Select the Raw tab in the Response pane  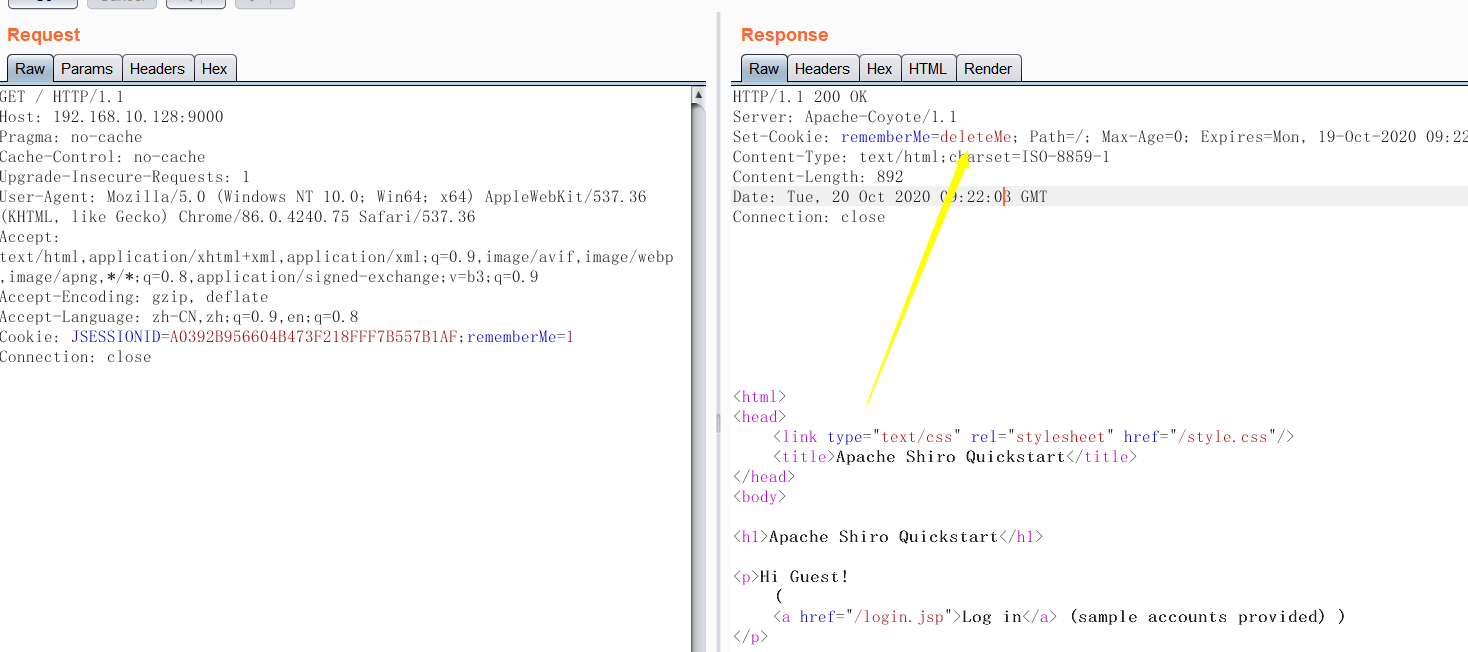tap(764, 69)
